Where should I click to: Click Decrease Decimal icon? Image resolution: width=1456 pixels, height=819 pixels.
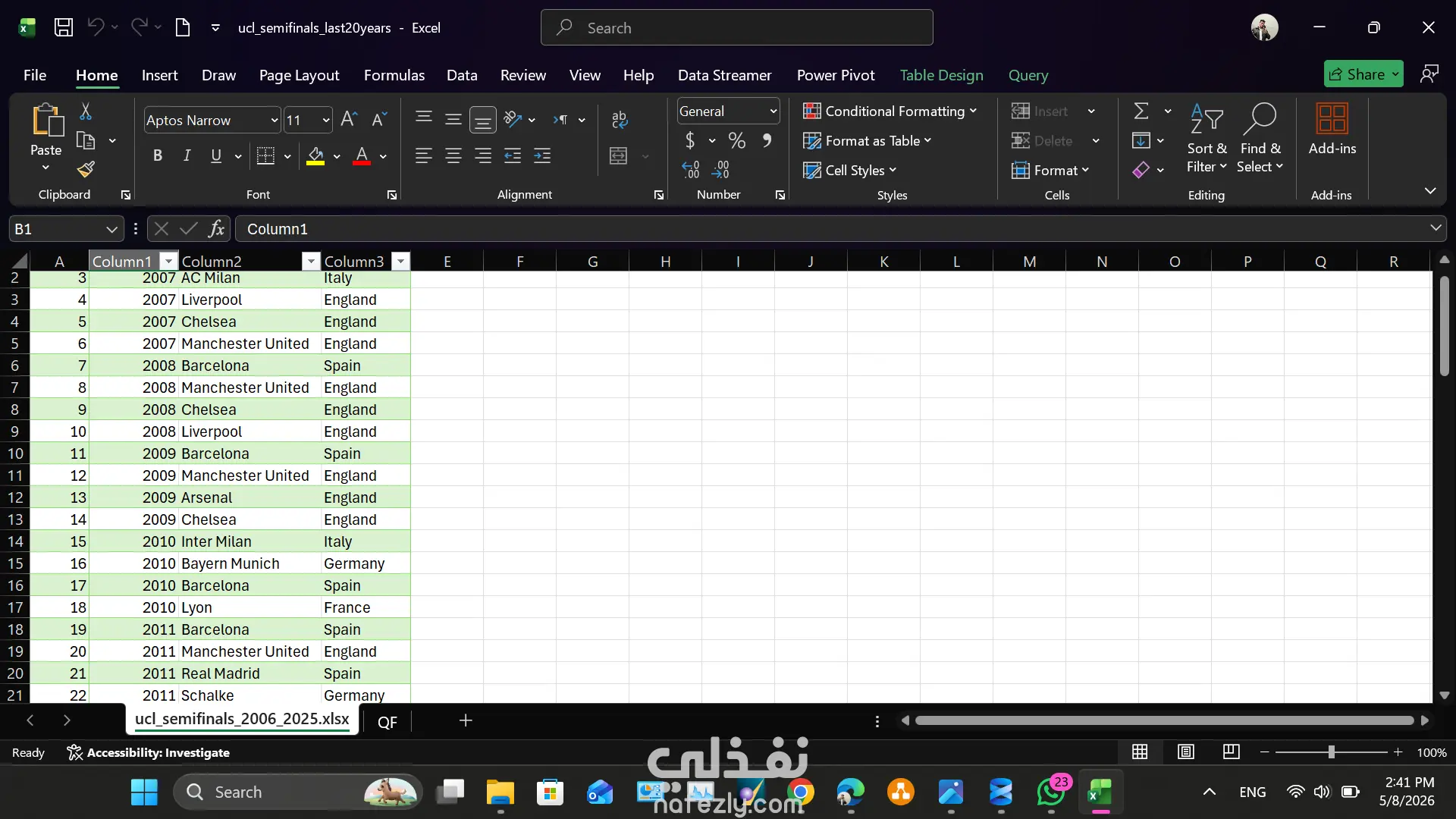click(x=720, y=169)
